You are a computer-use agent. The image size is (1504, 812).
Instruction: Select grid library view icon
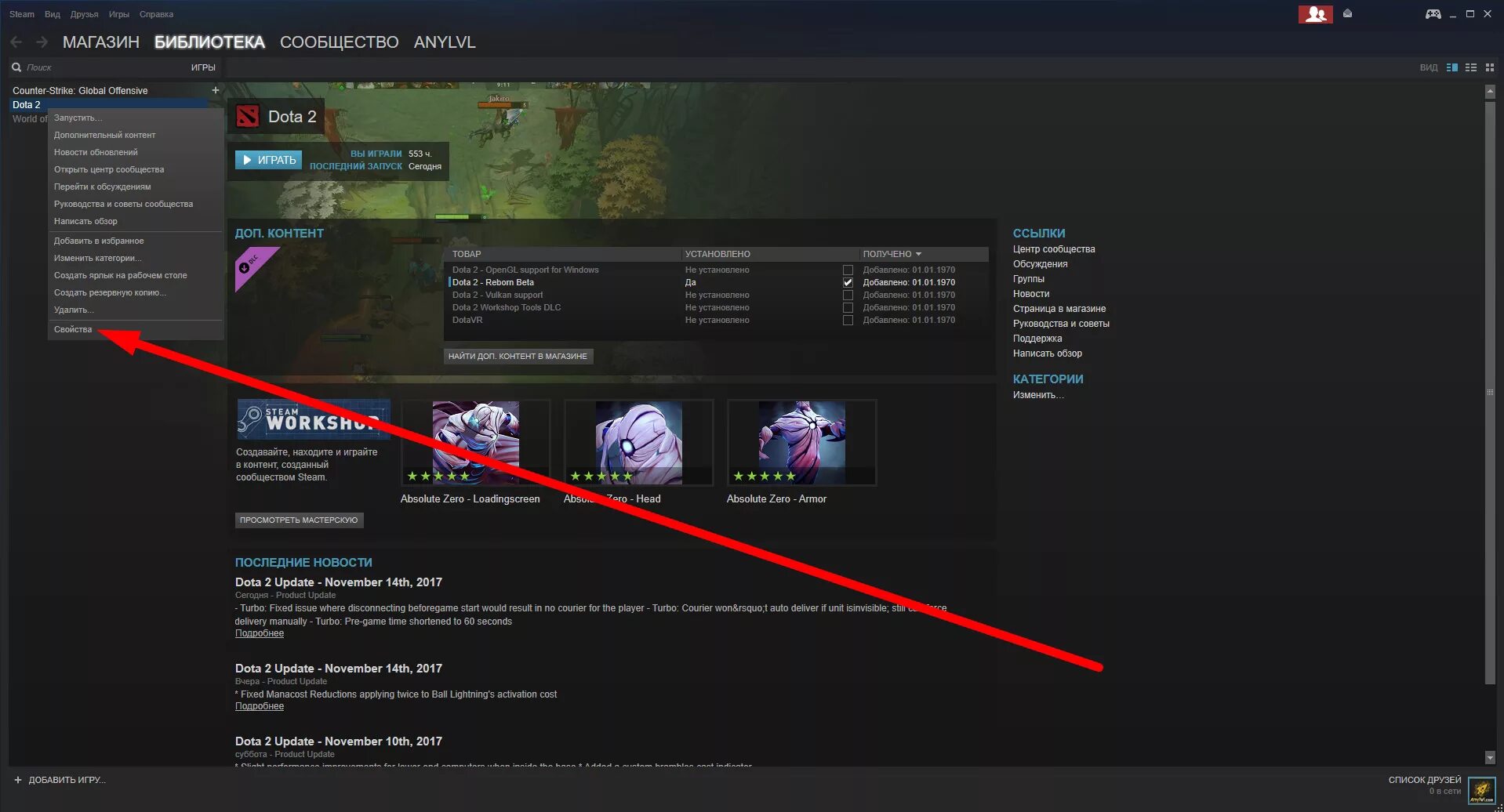click(x=1490, y=67)
